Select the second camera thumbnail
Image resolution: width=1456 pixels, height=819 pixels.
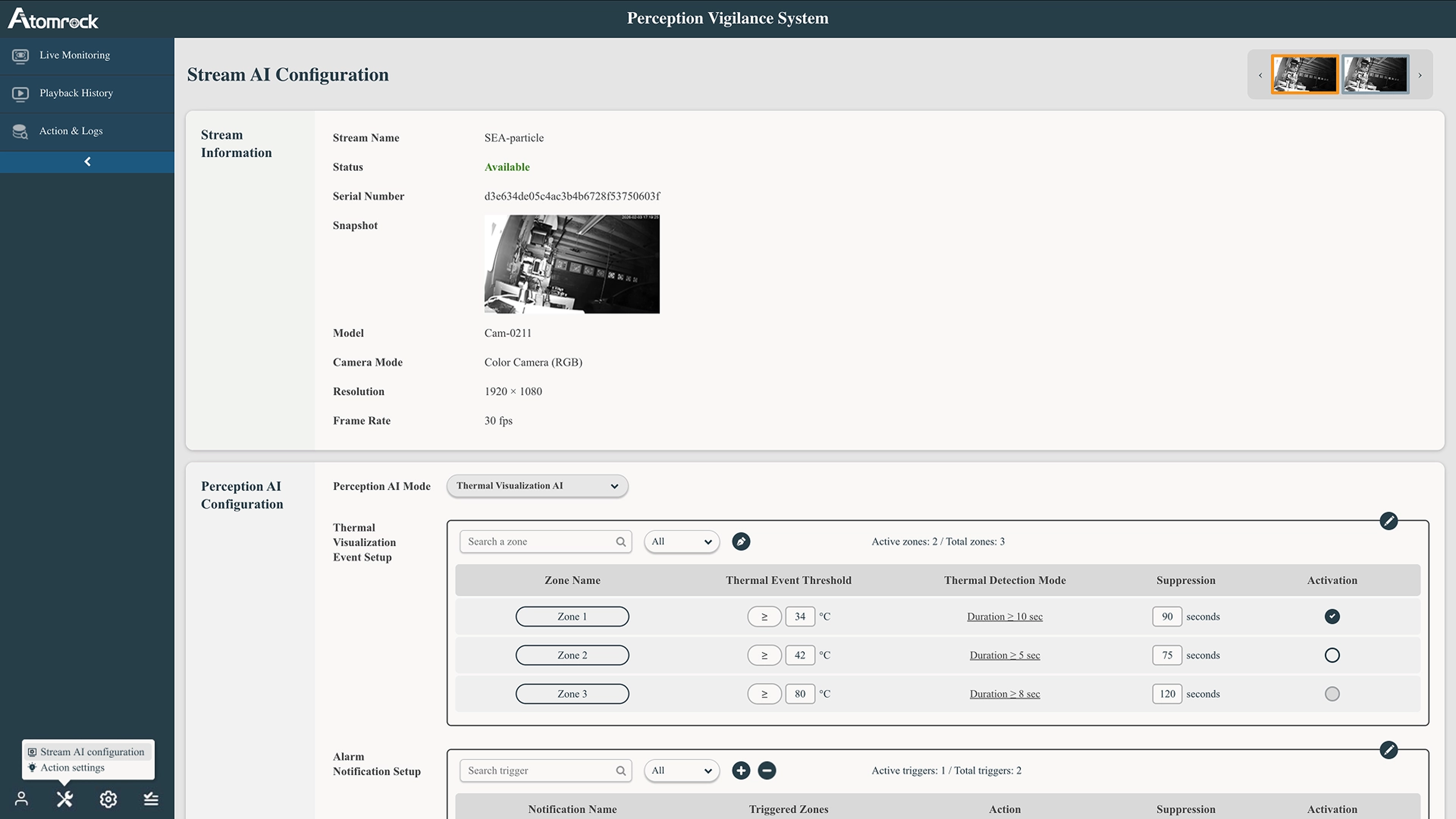1374,75
